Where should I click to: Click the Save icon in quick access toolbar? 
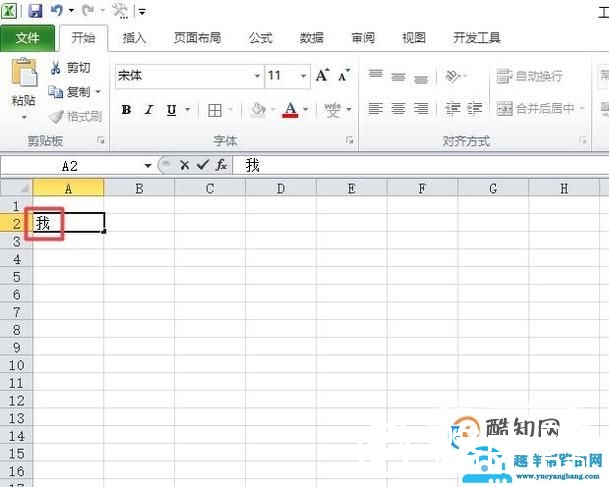point(35,10)
